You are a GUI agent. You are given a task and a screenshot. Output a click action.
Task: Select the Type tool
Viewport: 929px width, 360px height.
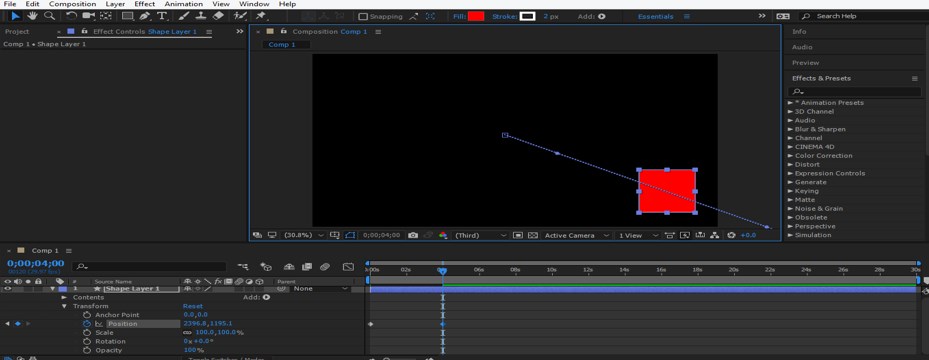point(161,16)
